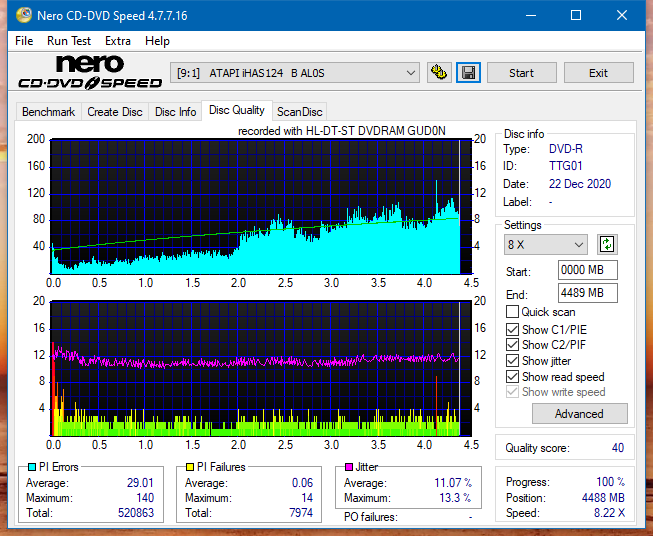Click the cyan PI Errors legend swatch
The width and height of the screenshot is (653, 536).
[32, 467]
